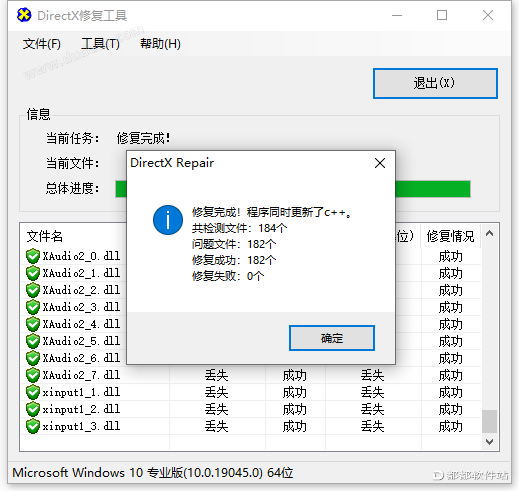Click the first 丢失 cell in XAudio2_7.dll row
519x491 pixels.
(x=216, y=376)
